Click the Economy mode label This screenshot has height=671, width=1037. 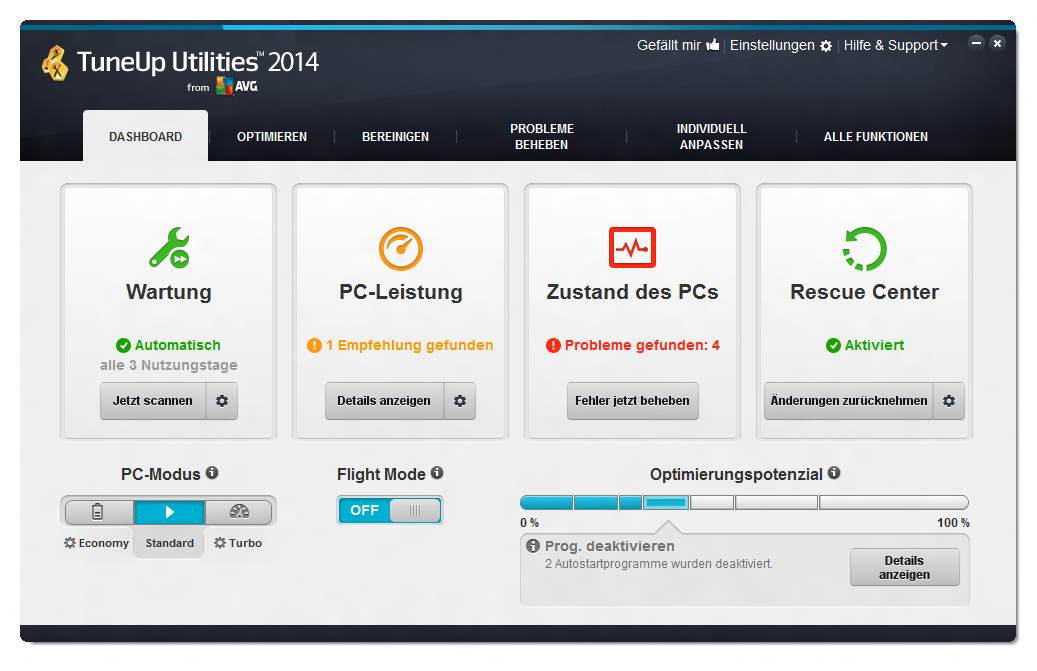coord(104,543)
